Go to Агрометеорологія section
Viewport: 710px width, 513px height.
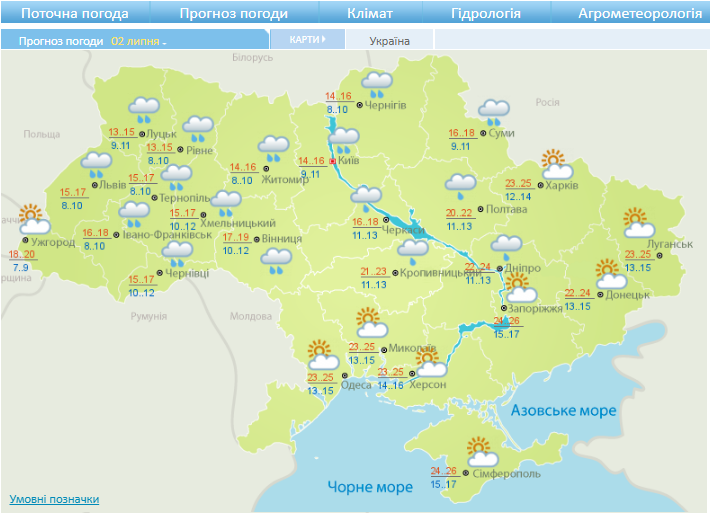click(x=640, y=14)
